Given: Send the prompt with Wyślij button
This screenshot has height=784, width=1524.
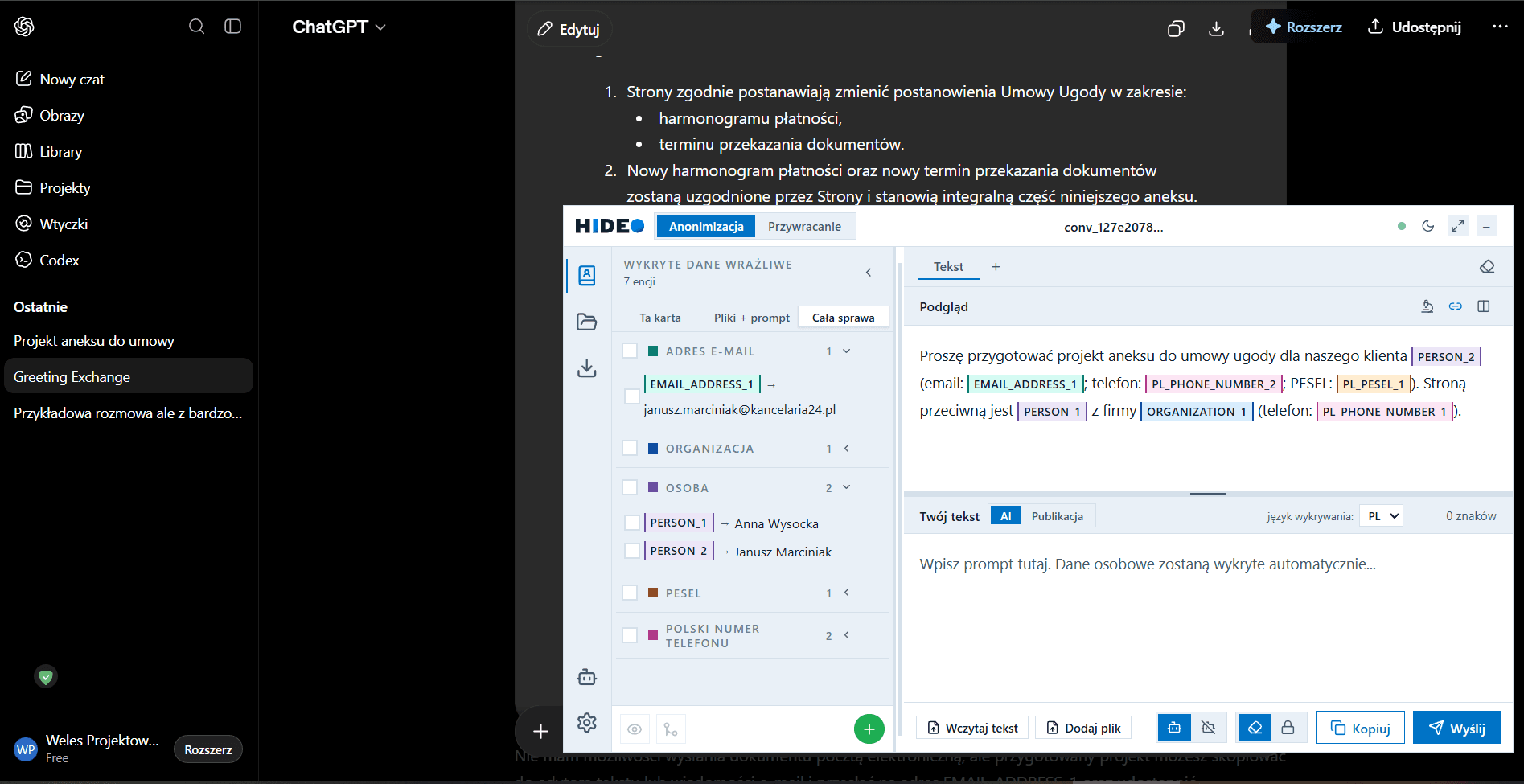Looking at the screenshot, I should coord(1456,728).
